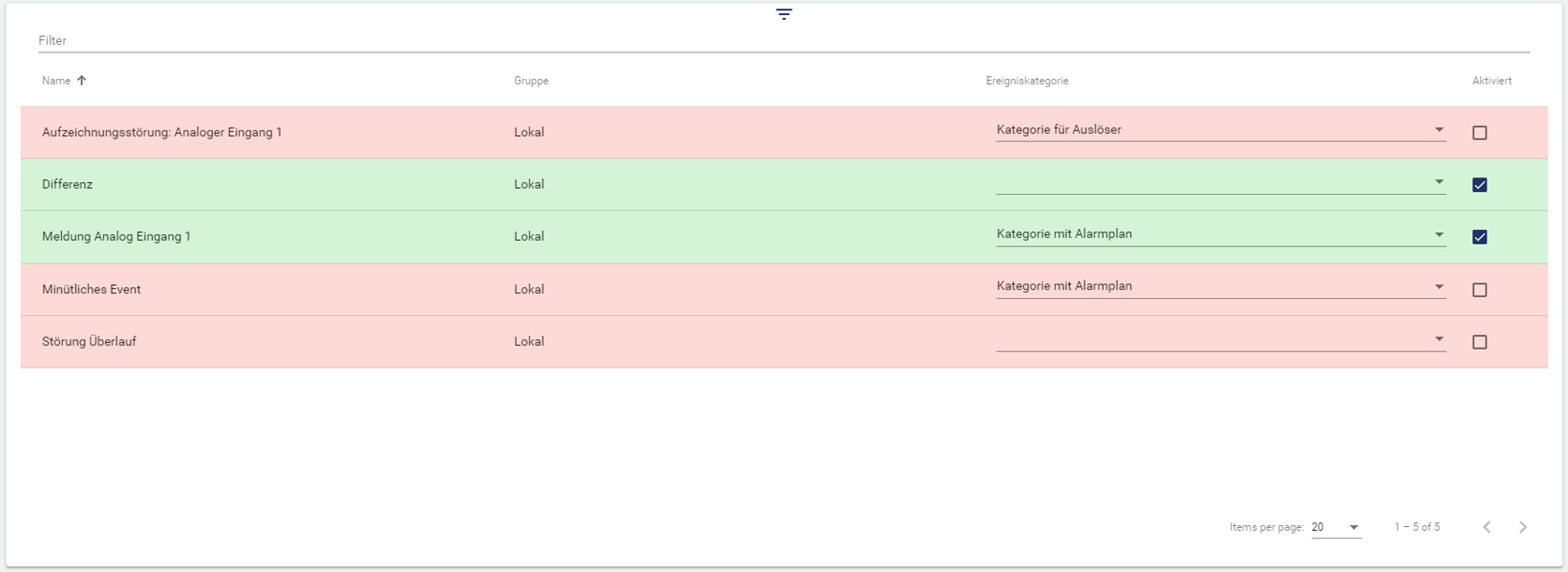The height and width of the screenshot is (572, 1568).
Task: Select the Meldung Analog Eingang 1 row name
Action: 116,236
